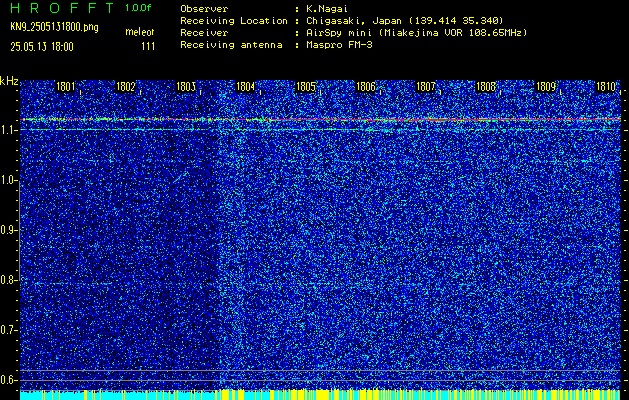
Task: Select the date stamp 25.05.13 18:00
Action: 42,47
